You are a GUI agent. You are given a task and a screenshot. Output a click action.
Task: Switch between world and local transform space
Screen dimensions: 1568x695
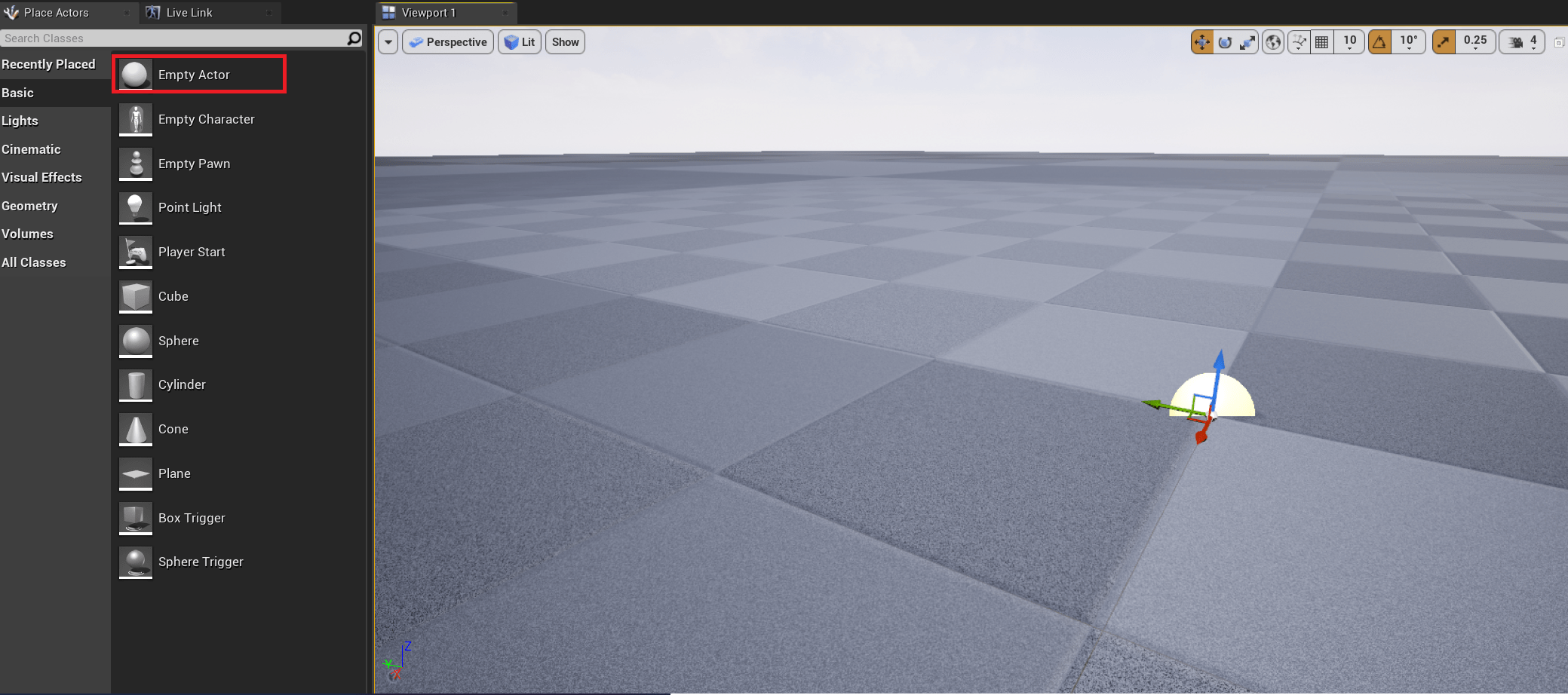[x=1272, y=41]
